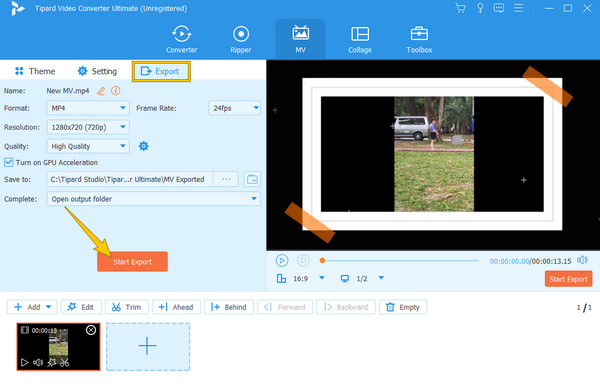Play the clip via thumbnail play icon

click(24, 362)
